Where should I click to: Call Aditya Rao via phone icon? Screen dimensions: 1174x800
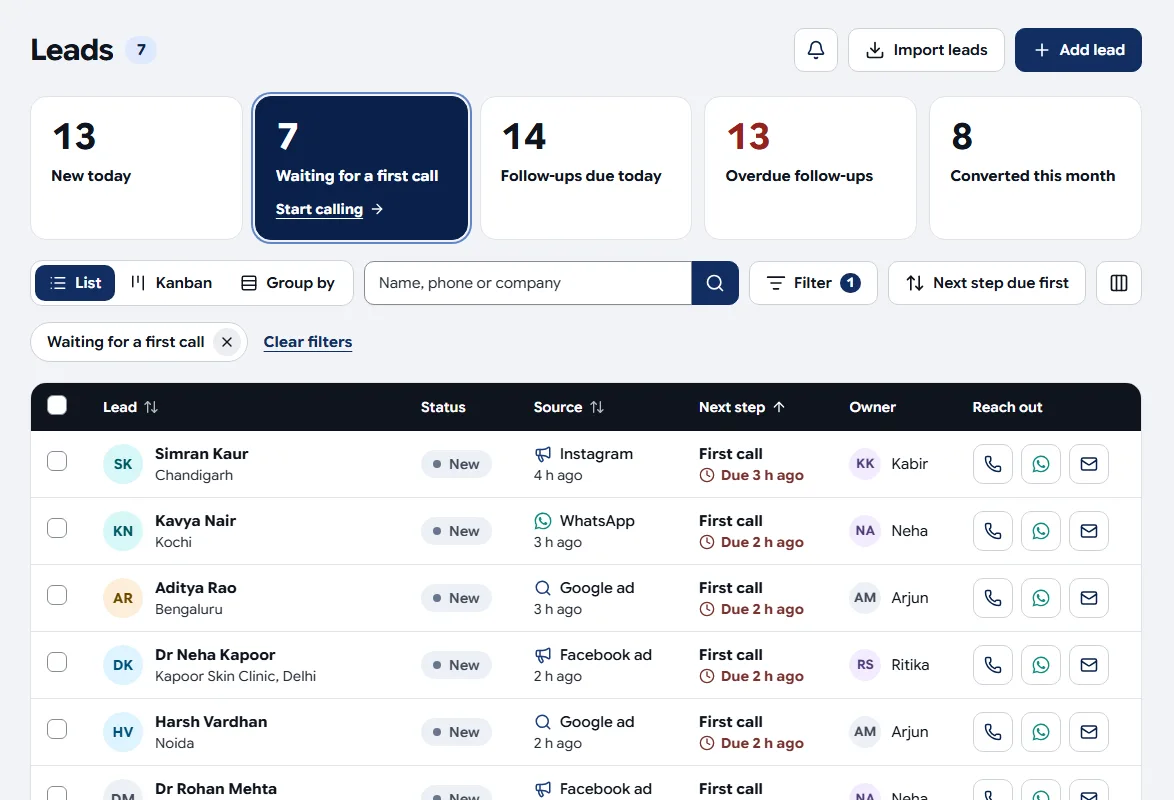pyautogui.click(x=993, y=598)
